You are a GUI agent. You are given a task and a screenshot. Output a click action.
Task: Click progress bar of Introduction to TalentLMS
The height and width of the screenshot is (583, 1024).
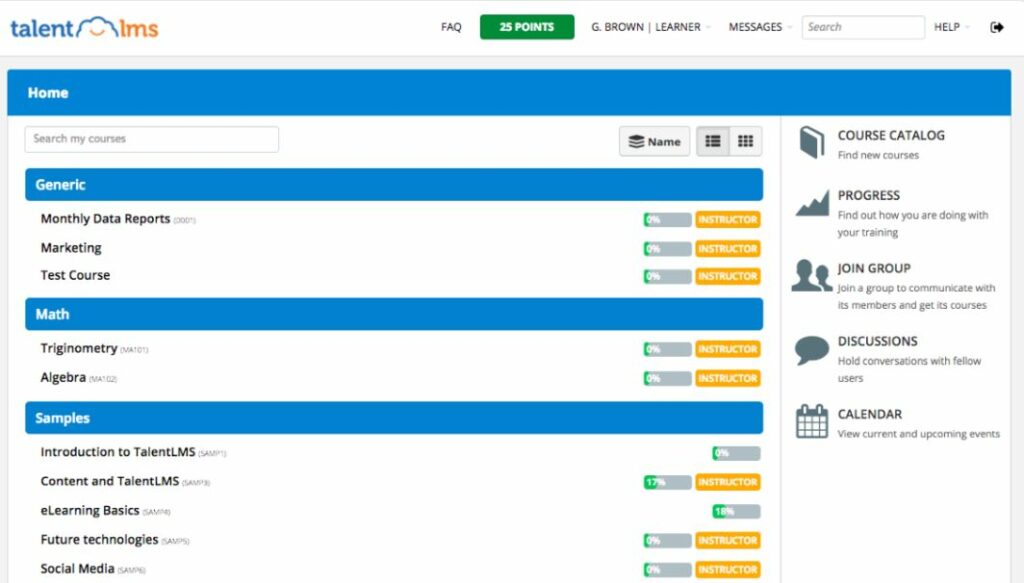coord(736,453)
